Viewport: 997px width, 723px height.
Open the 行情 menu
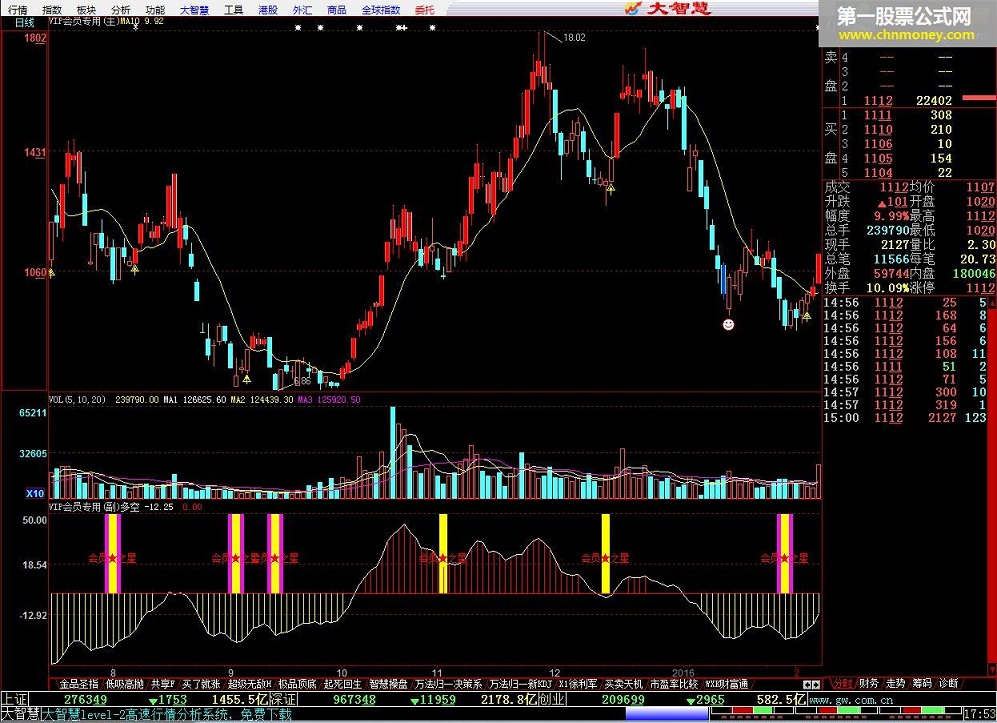click(18, 10)
